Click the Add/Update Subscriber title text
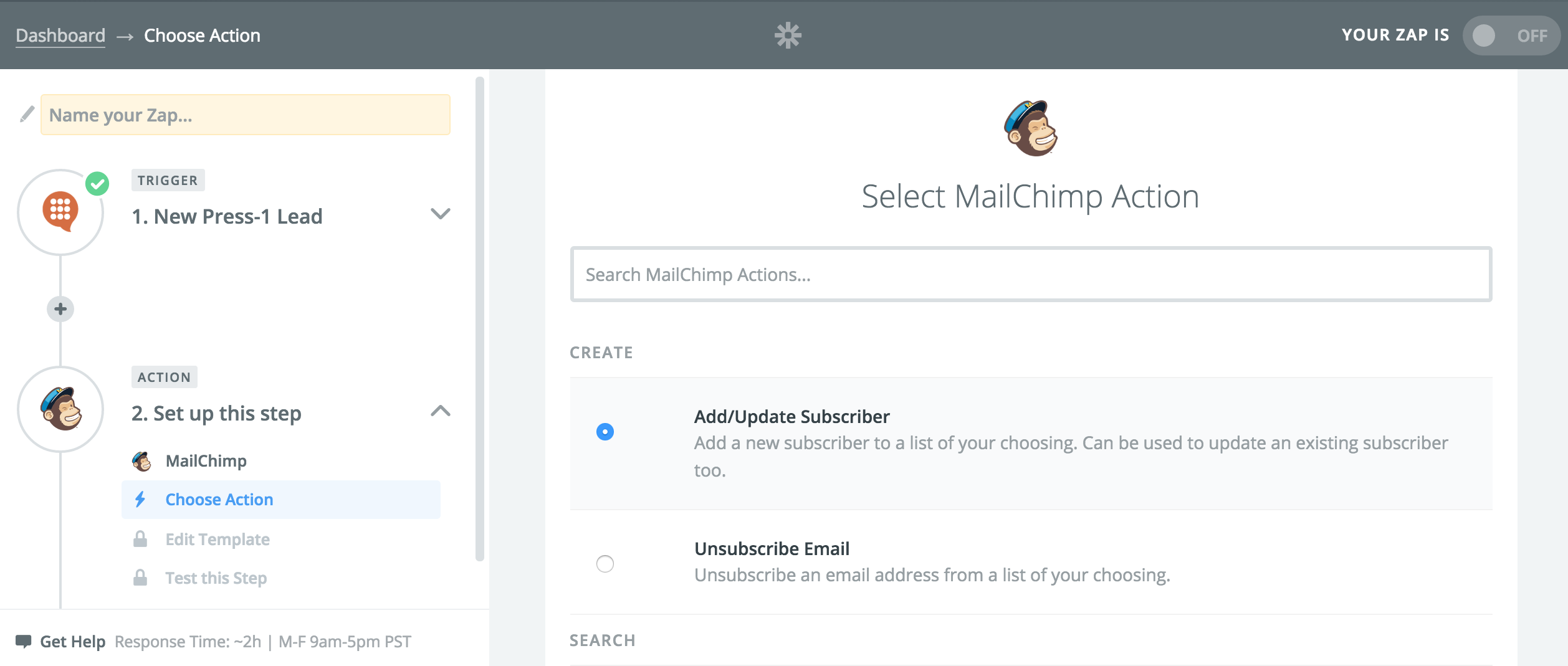The width and height of the screenshot is (1568, 666). [x=791, y=416]
